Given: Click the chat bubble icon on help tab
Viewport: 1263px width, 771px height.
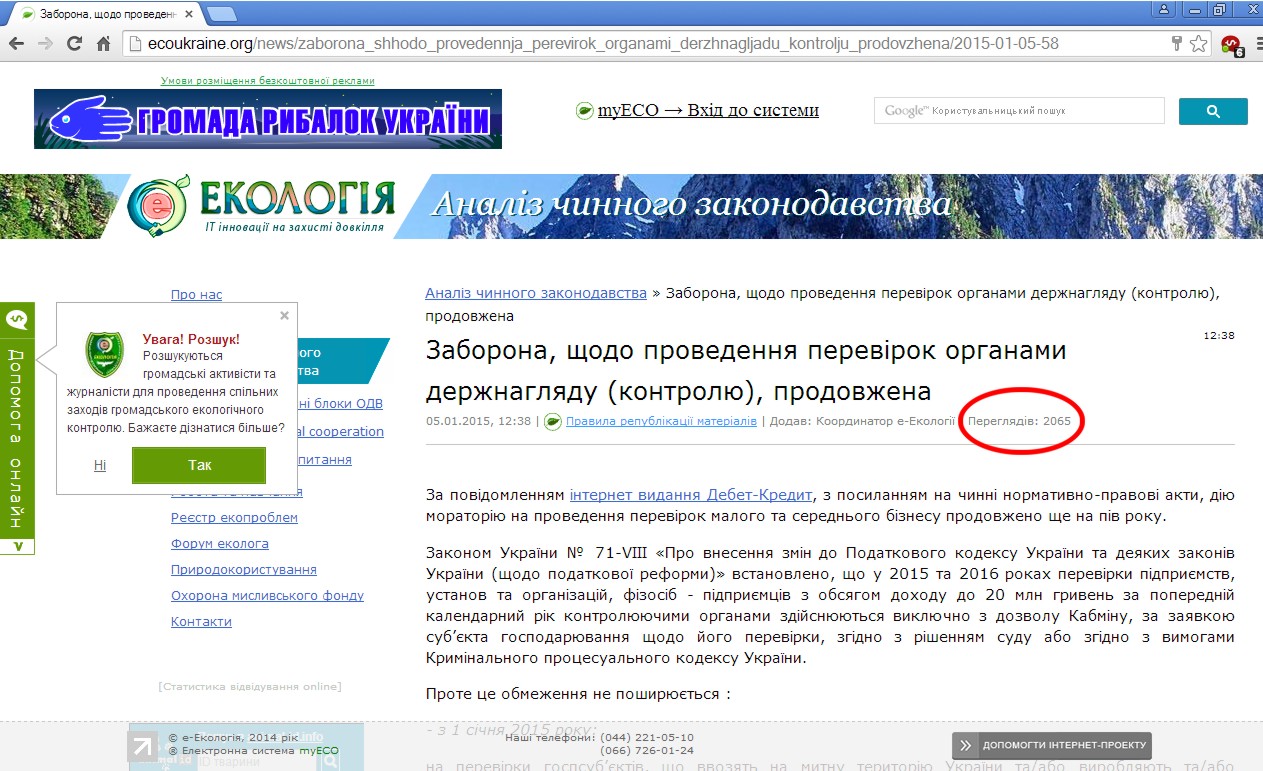Looking at the screenshot, I should coord(16,320).
